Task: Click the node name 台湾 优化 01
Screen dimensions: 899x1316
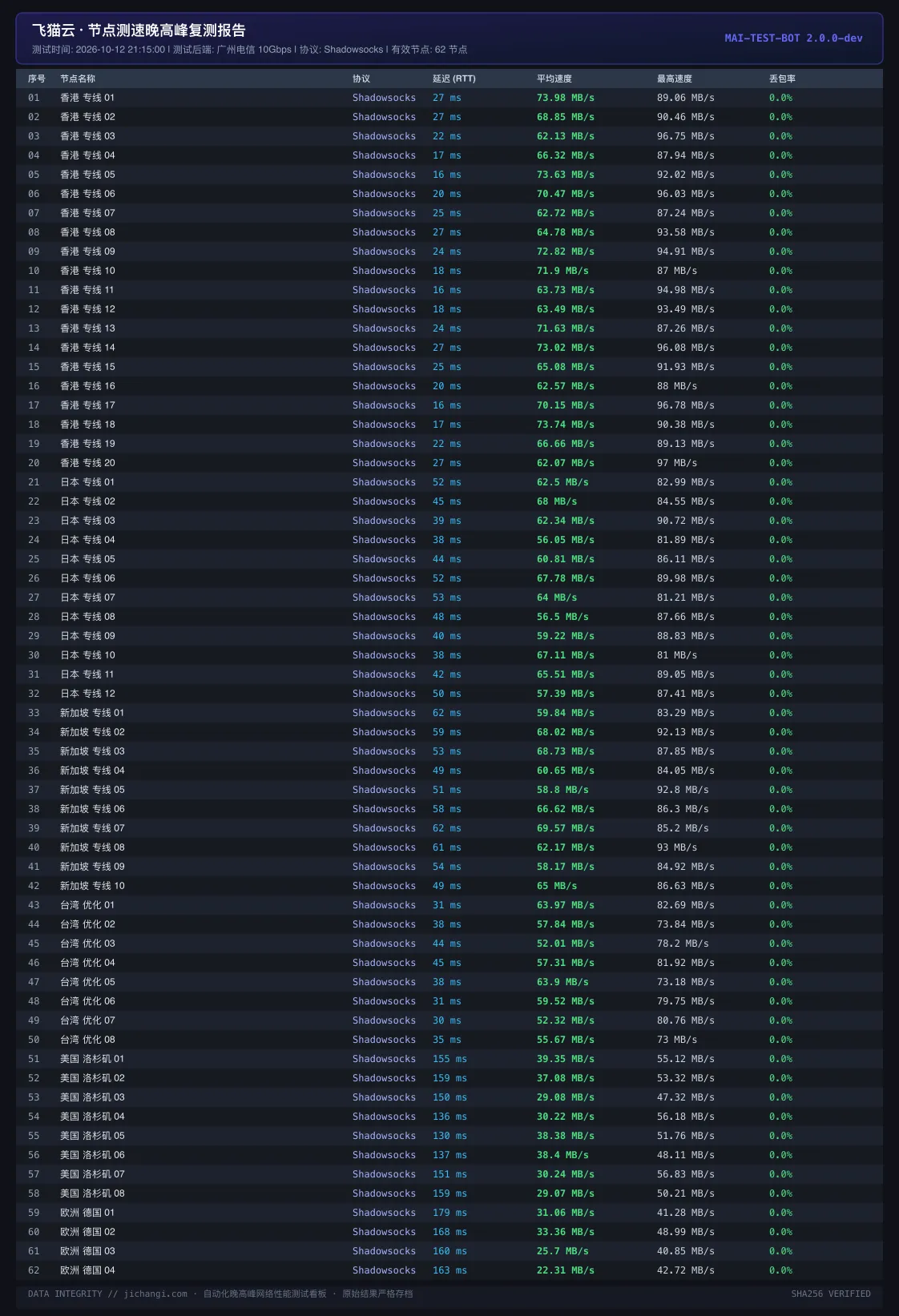Action: pyautogui.click(x=87, y=905)
